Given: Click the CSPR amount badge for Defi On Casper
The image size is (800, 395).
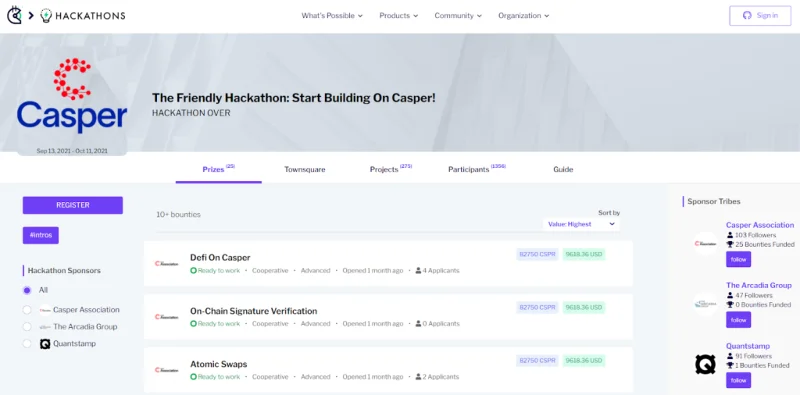Looking at the screenshot, I should tap(537, 254).
